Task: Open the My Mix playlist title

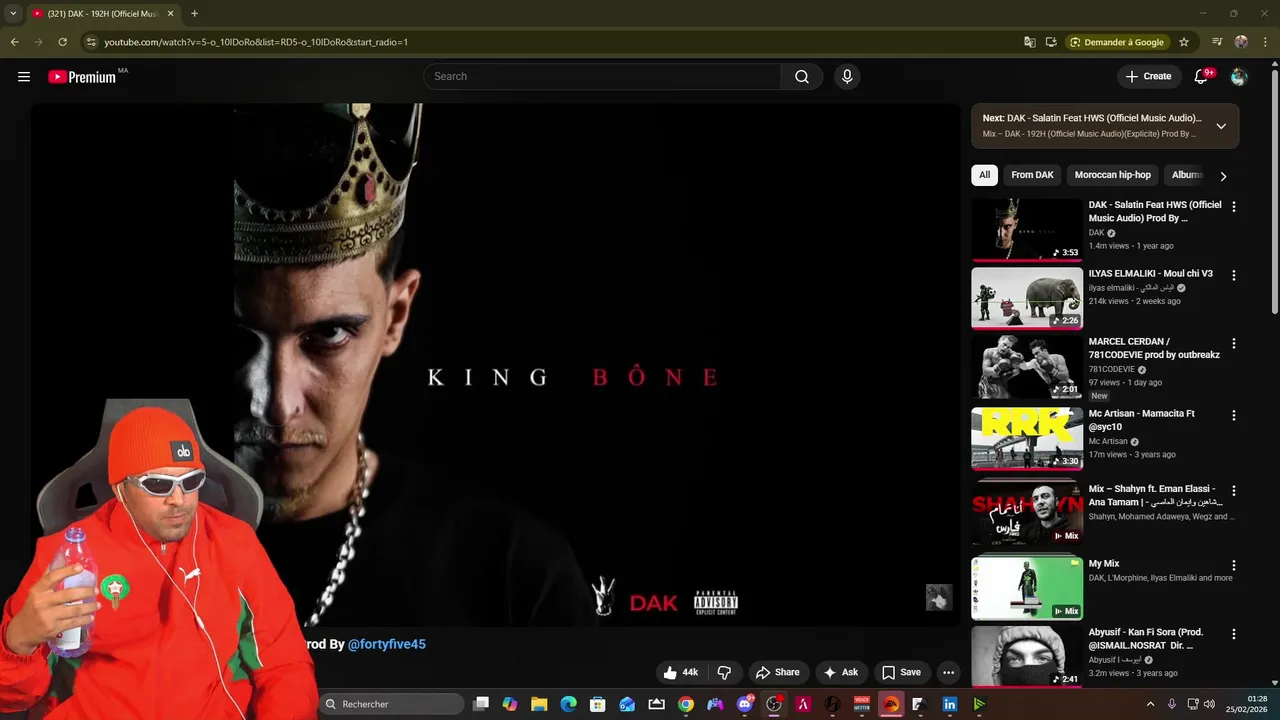Action: pyautogui.click(x=1104, y=564)
